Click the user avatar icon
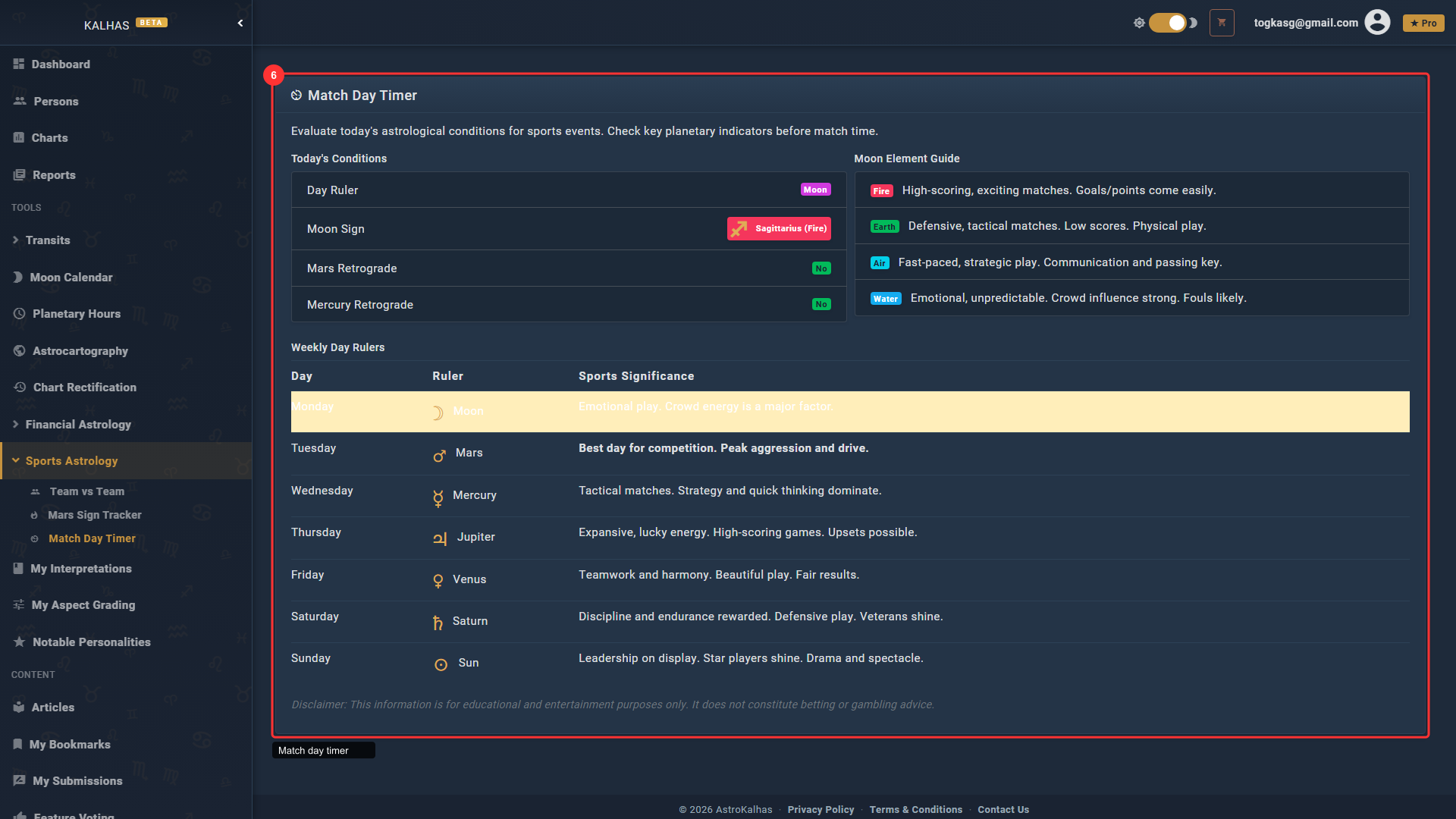Viewport: 1456px width, 819px height. tap(1377, 23)
